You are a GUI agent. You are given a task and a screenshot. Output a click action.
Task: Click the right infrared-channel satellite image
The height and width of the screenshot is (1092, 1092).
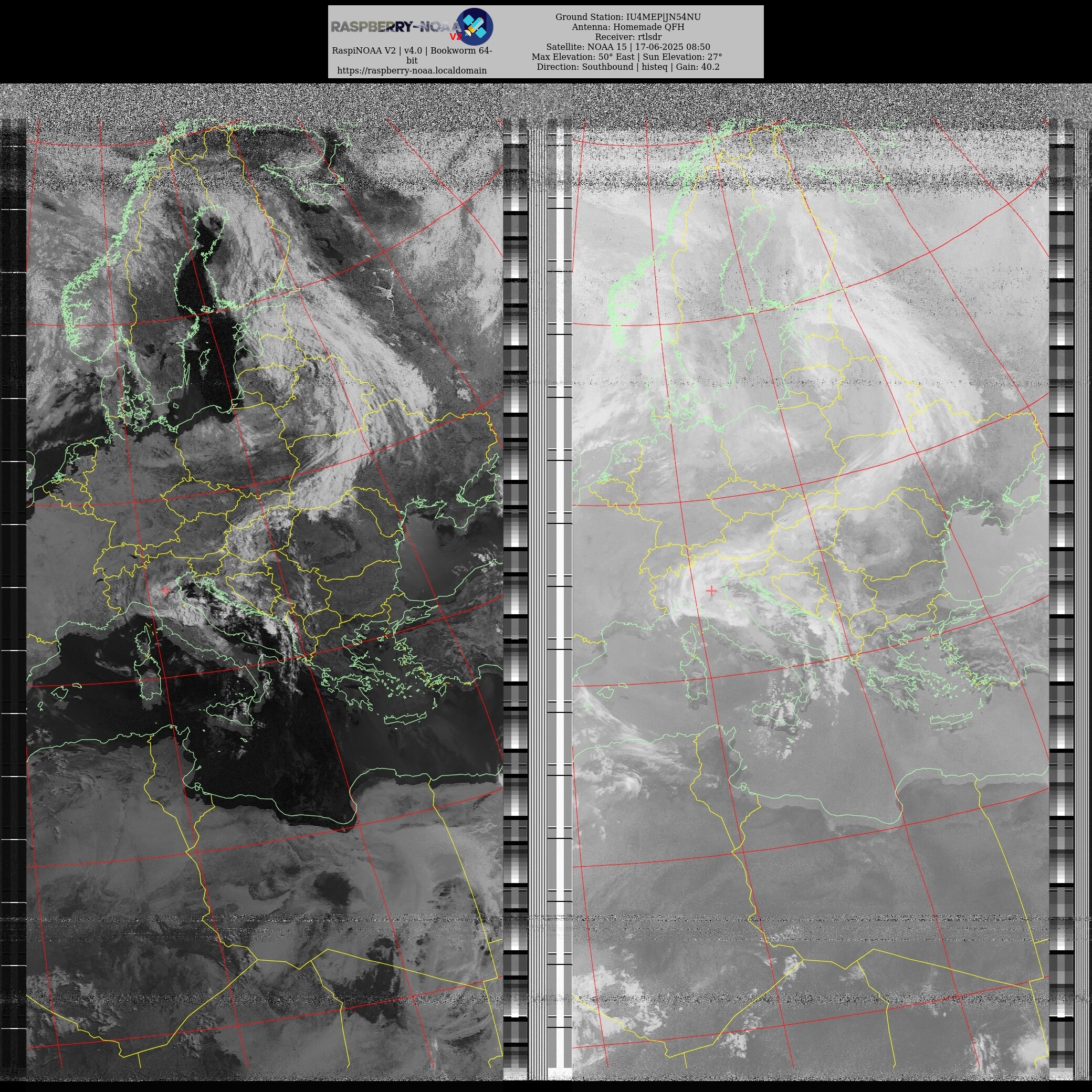point(811,582)
